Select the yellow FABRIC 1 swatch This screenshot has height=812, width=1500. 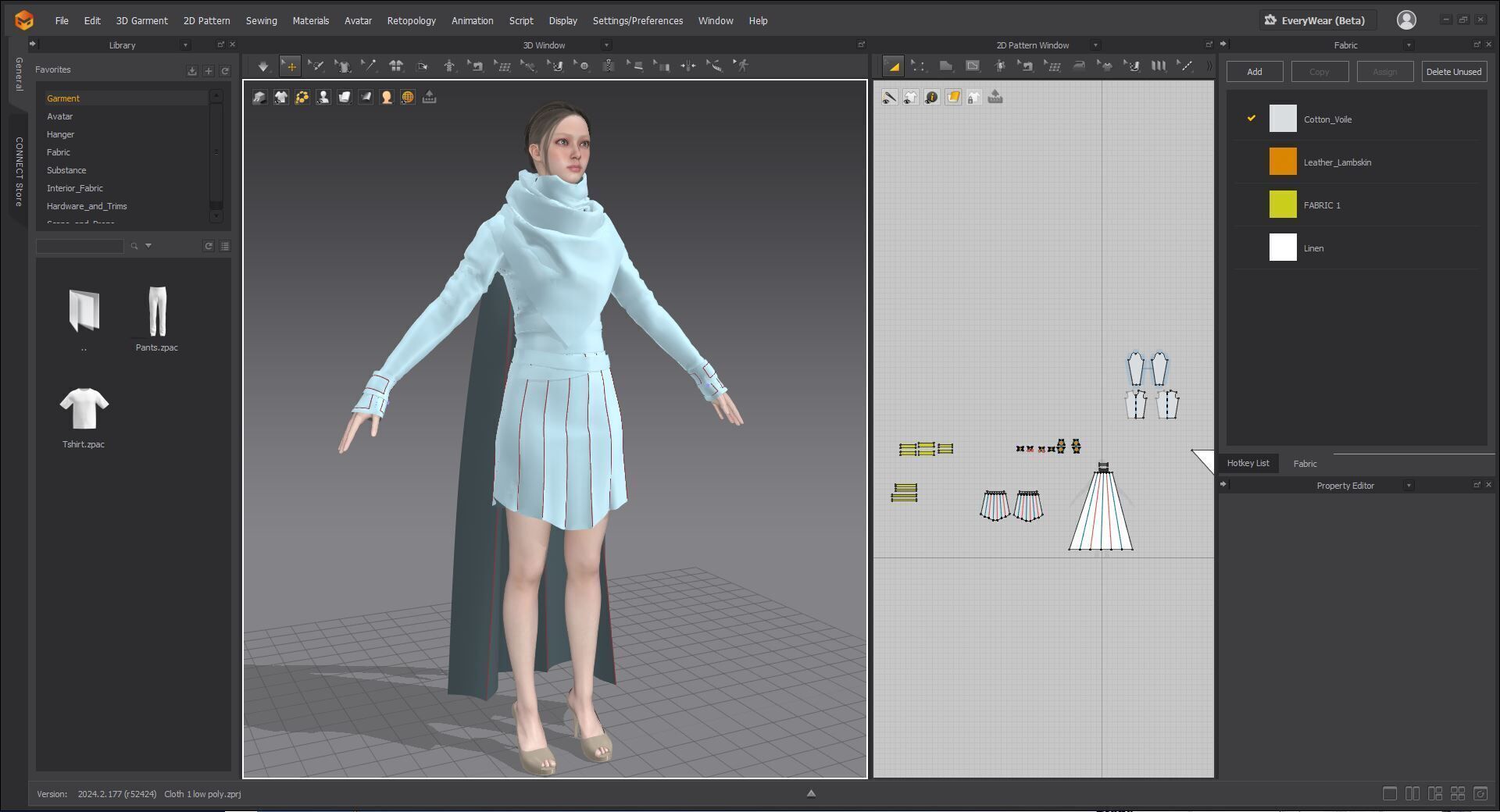[1283, 205]
